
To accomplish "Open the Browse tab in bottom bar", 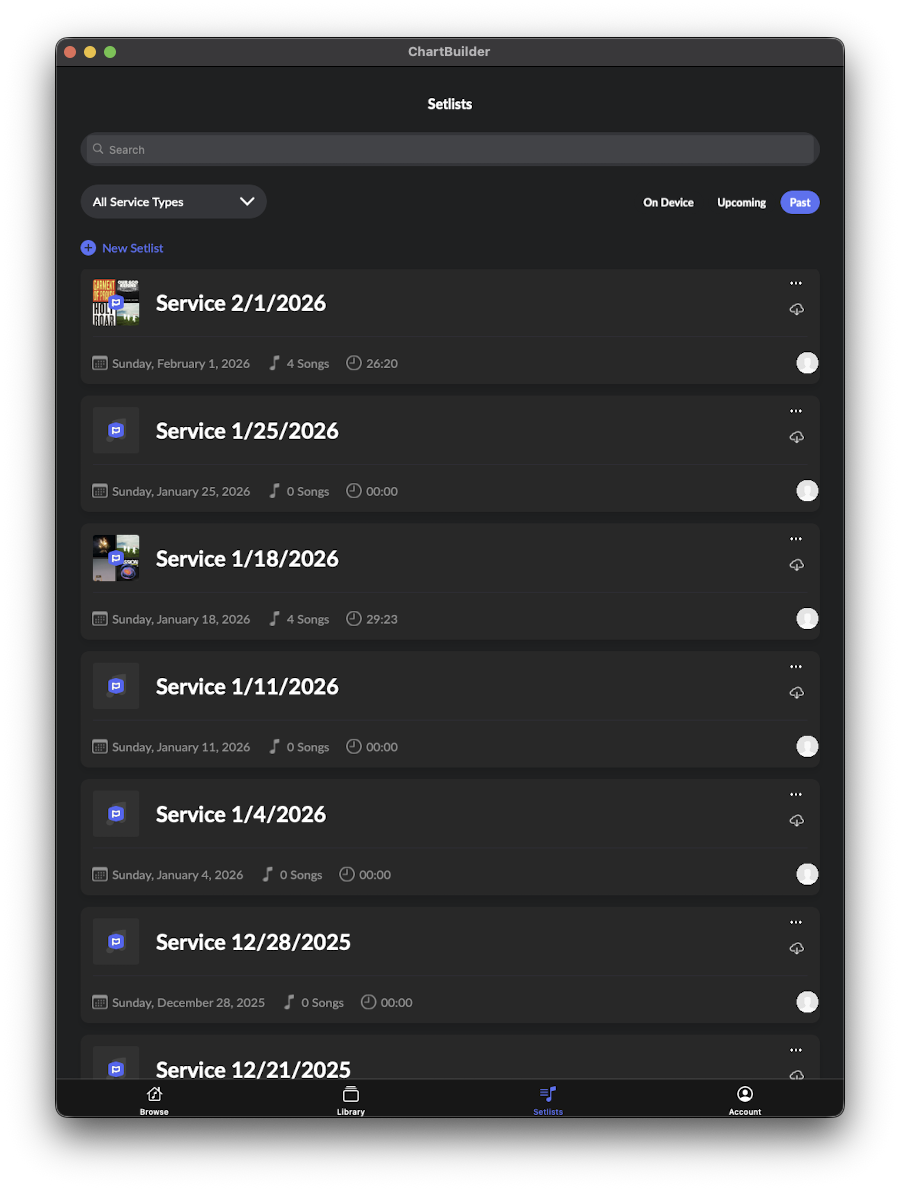I will (154, 1100).
